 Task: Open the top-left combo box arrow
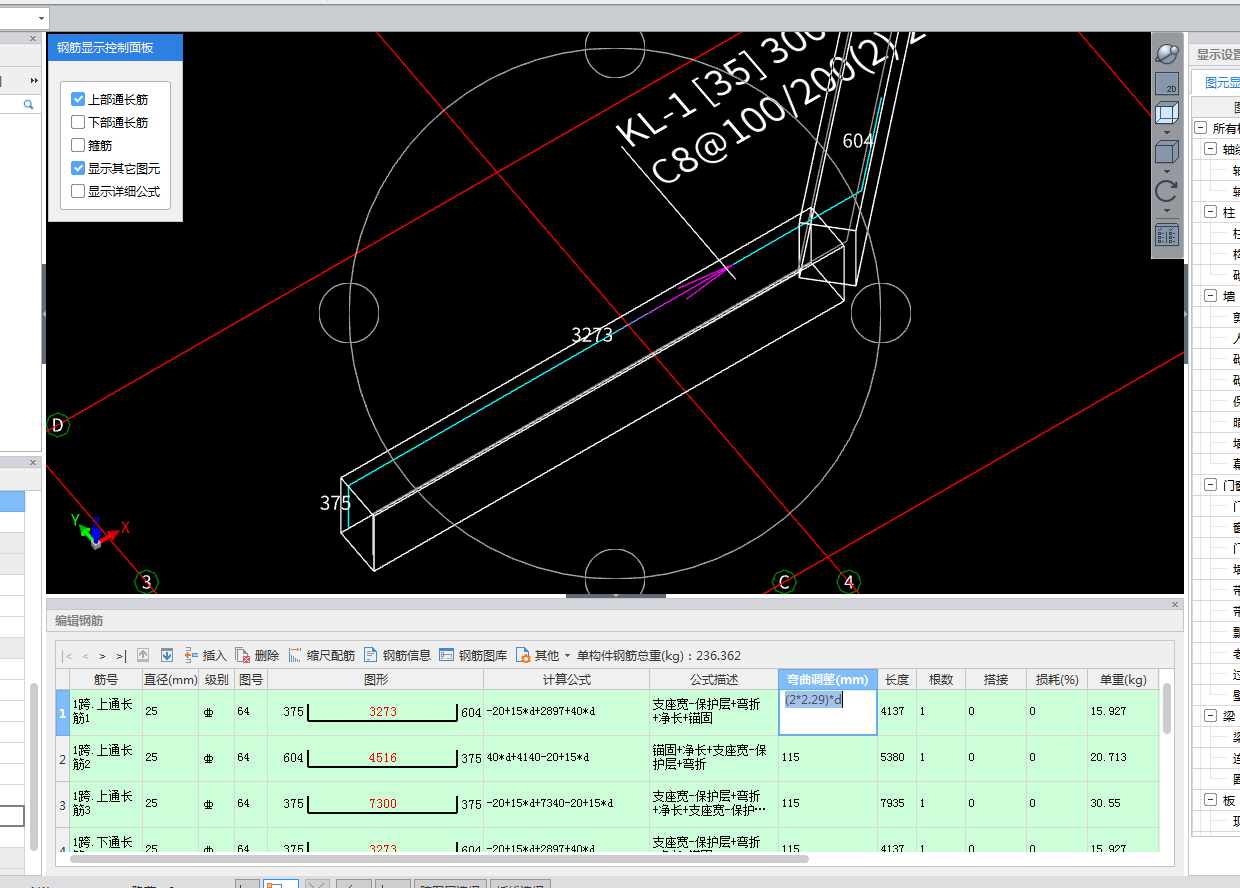tap(41, 18)
